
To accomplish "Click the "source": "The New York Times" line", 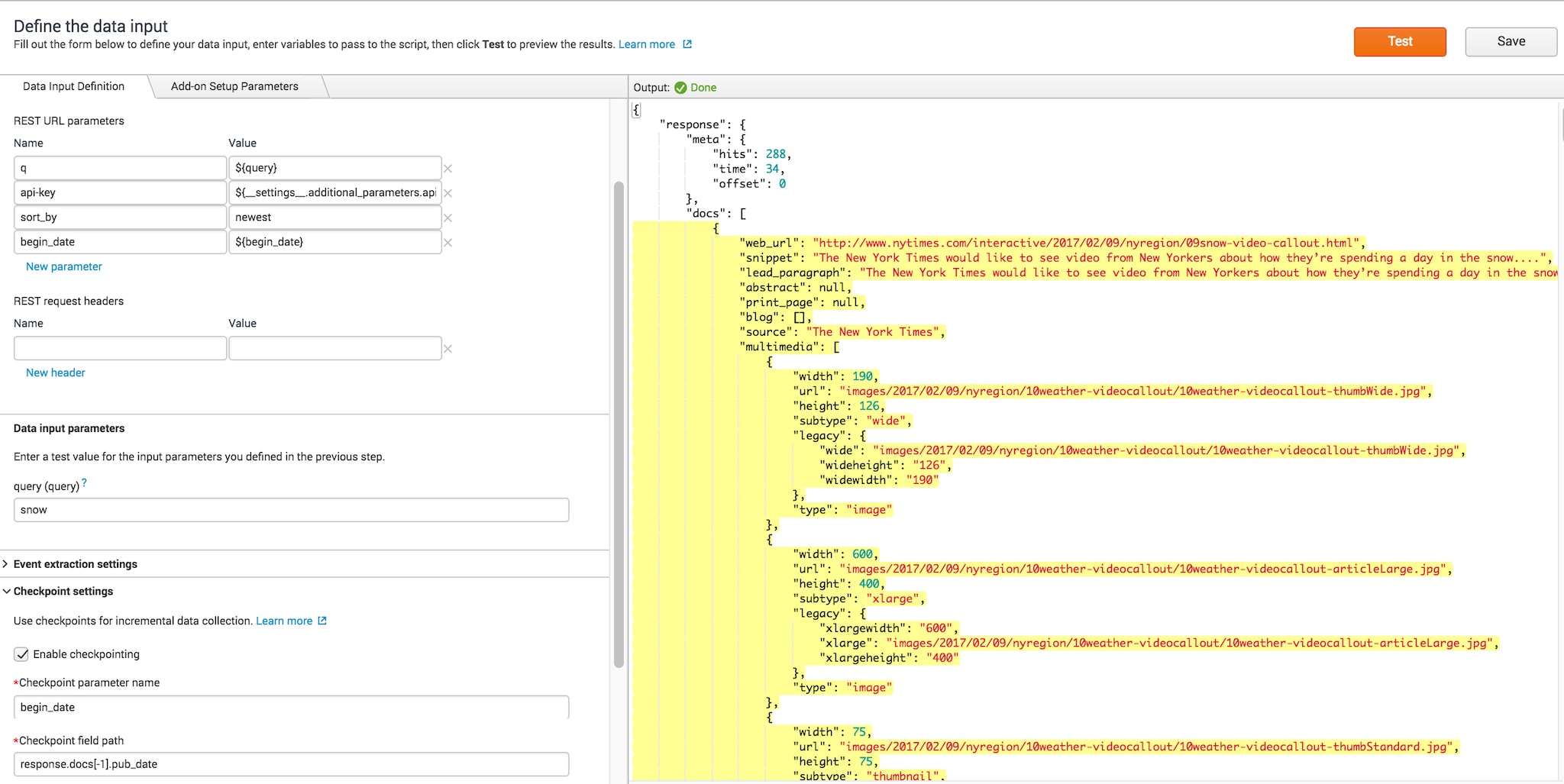I will (x=842, y=332).
